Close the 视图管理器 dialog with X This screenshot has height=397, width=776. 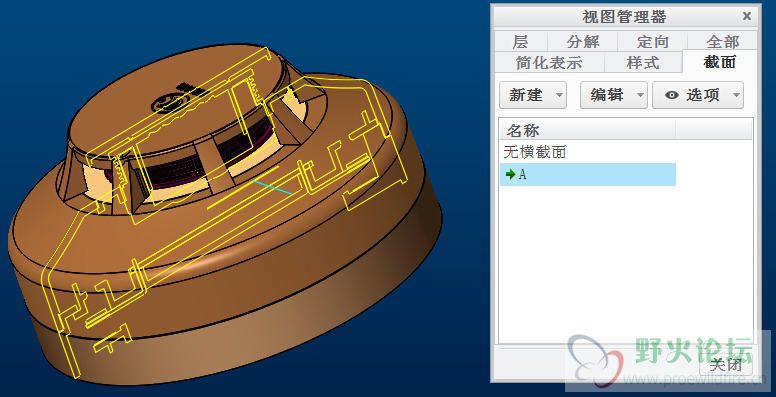point(747,17)
